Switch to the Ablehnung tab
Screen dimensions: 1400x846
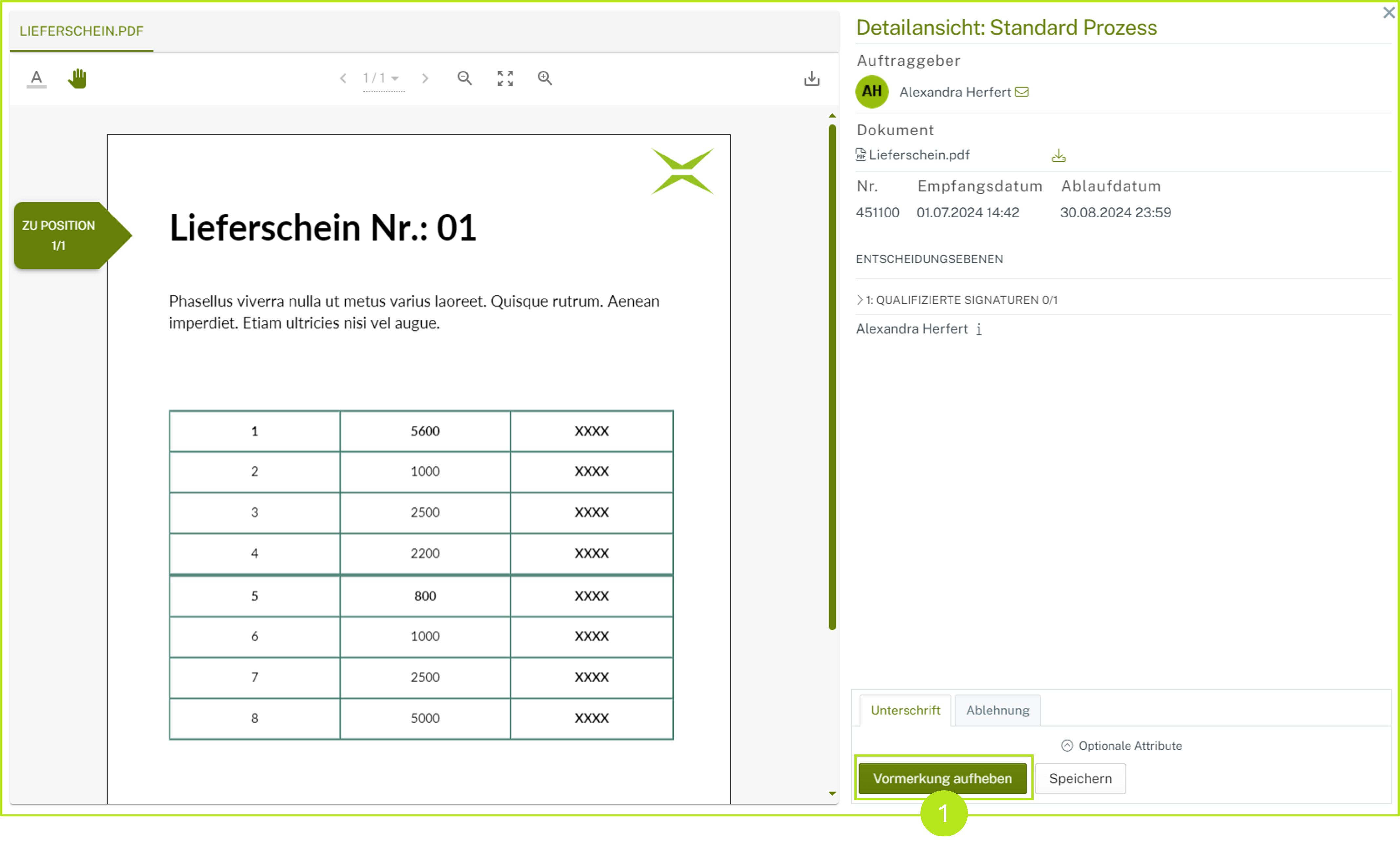point(997,710)
